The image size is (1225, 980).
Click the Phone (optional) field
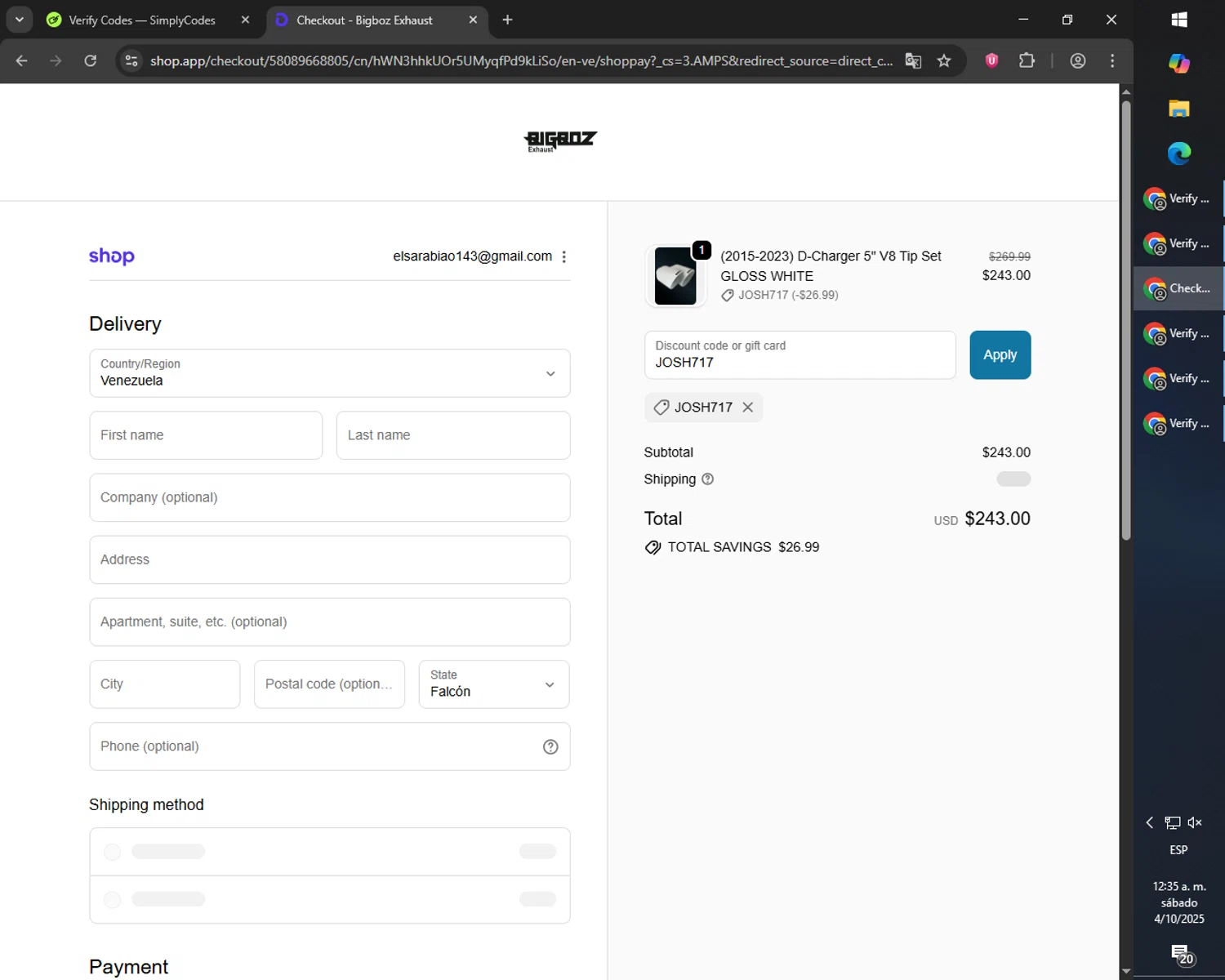pyautogui.click(x=330, y=746)
